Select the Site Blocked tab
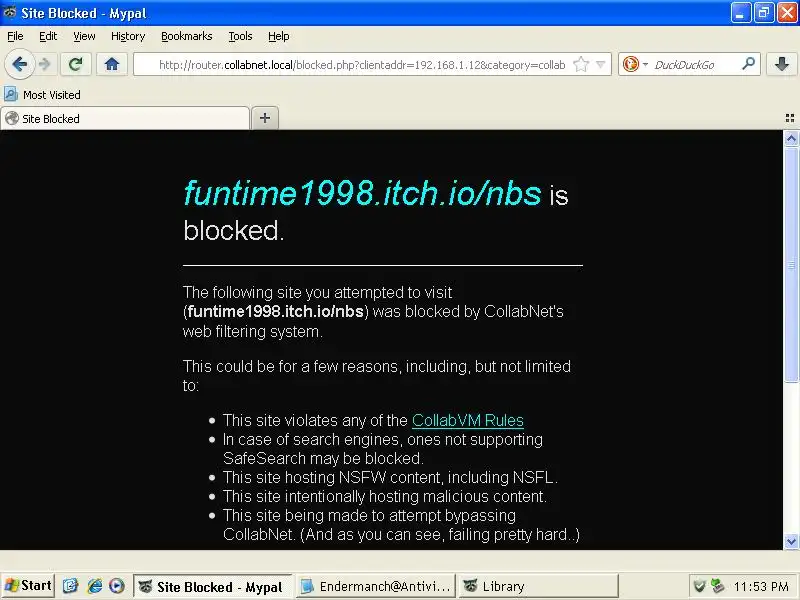The image size is (800, 600). 125,118
